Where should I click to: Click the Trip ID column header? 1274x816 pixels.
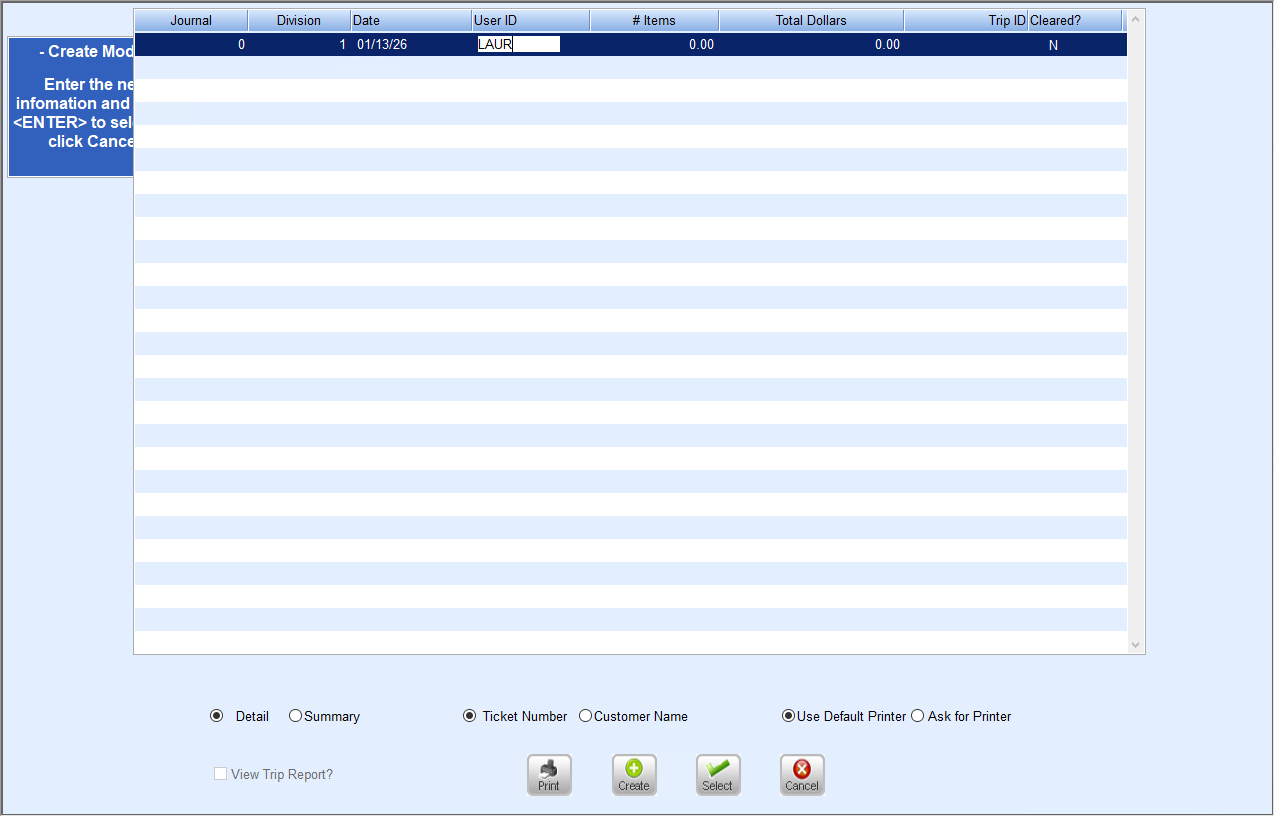click(966, 20)
